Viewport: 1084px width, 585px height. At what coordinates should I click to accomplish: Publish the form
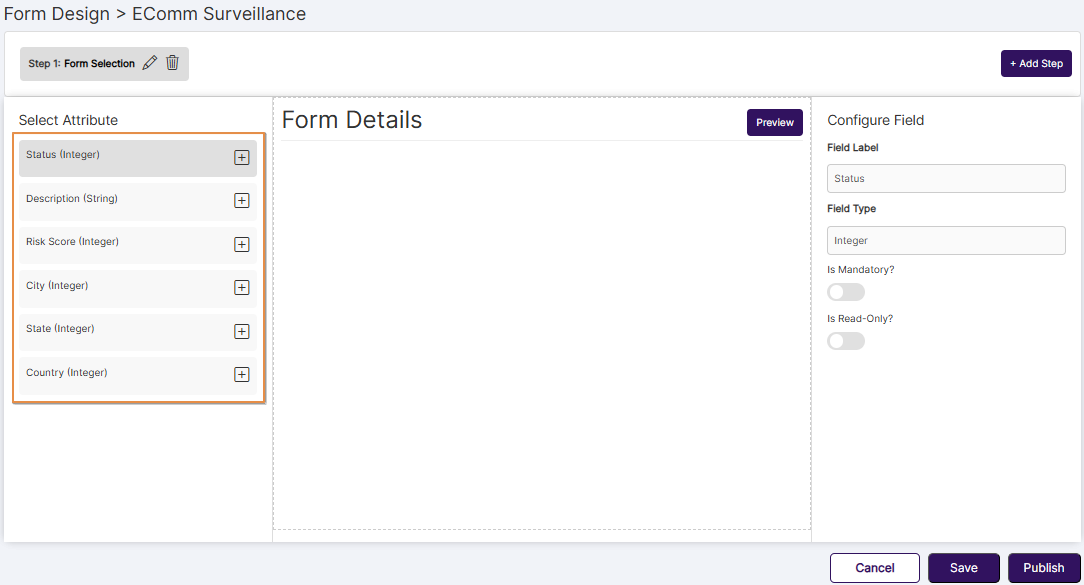[1043, 568]
